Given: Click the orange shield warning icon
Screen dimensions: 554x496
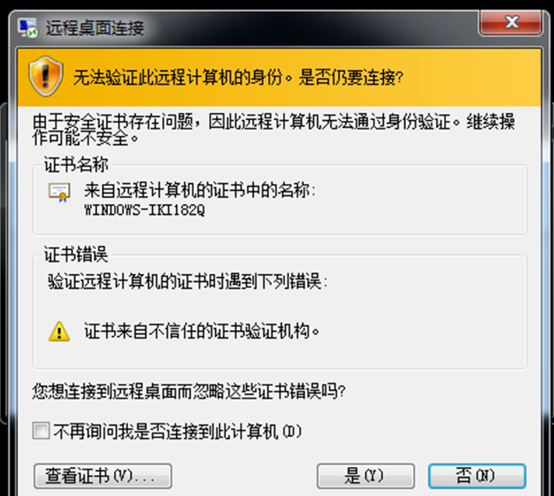Looking at the screenshot, I should (46, 76).
